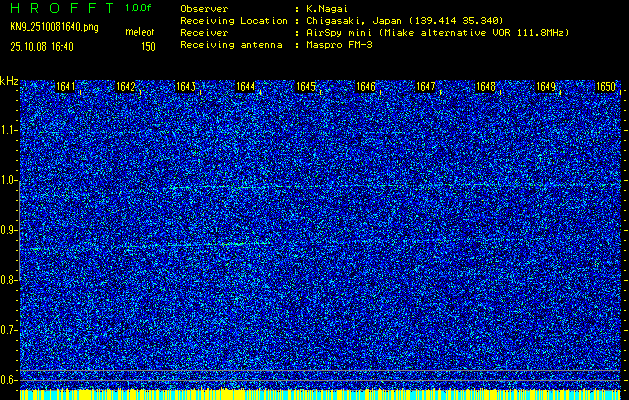Select the 0.9 frequency axis label
The image size is (629, 400).
coord(9,230)
